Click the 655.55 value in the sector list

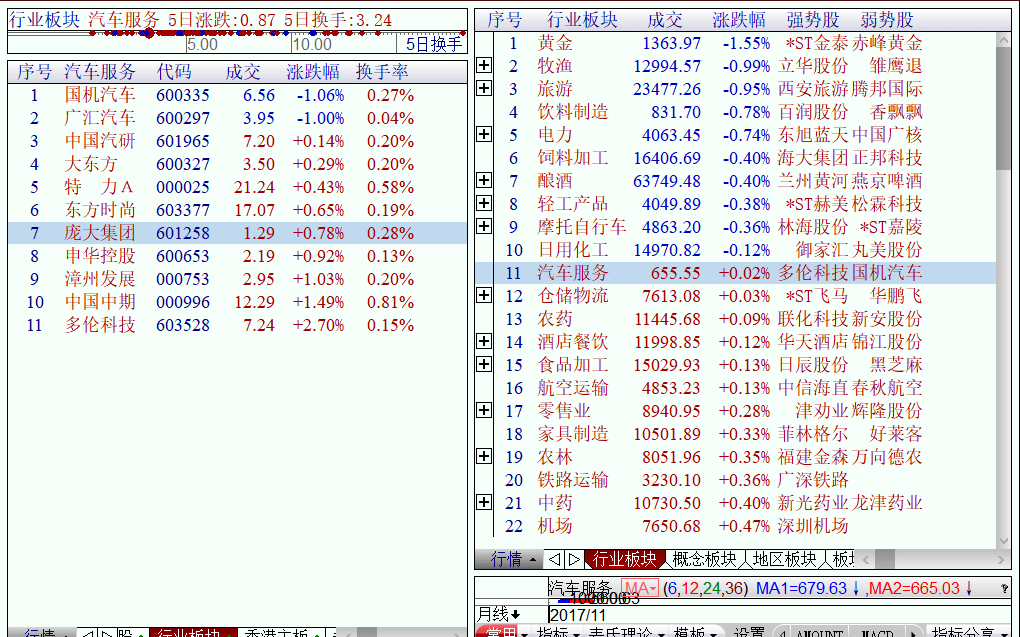pos(676,273)
